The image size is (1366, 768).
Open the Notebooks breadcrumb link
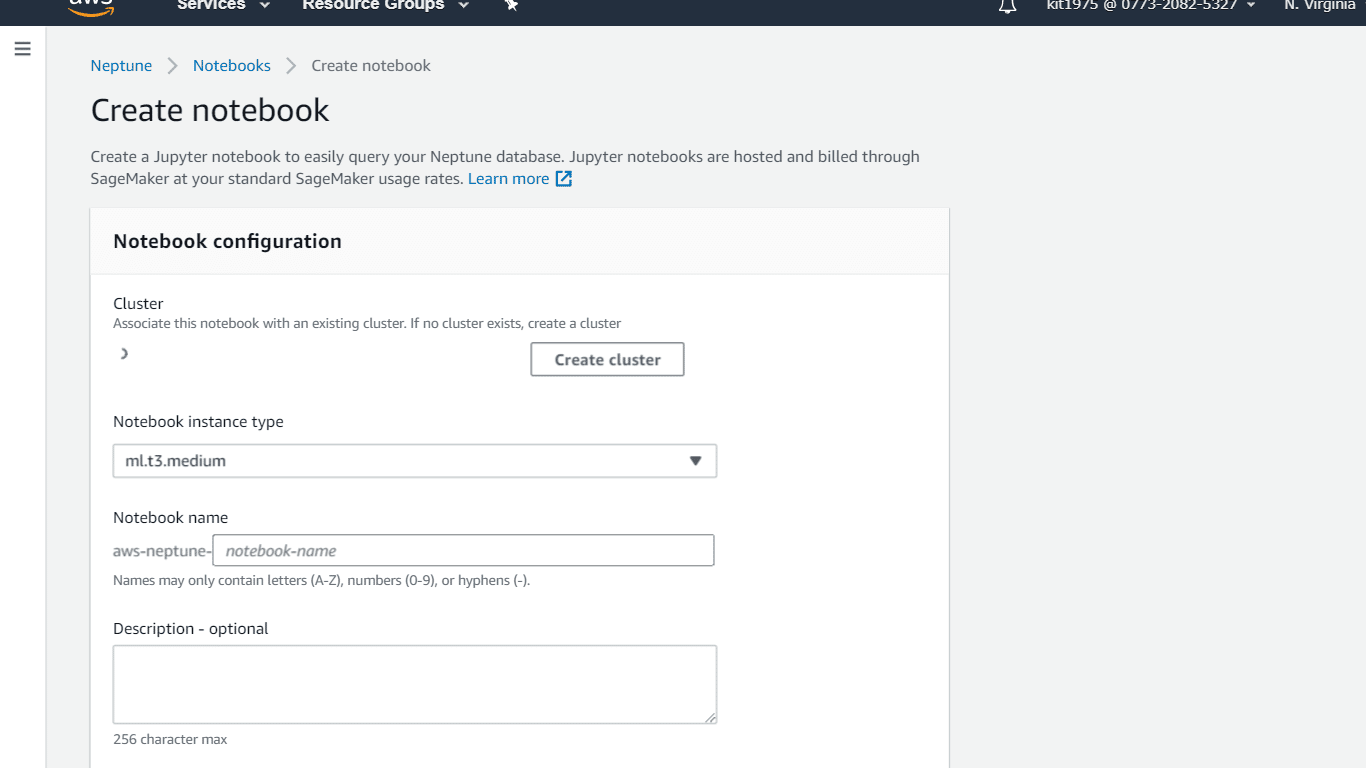click(231, 65)
